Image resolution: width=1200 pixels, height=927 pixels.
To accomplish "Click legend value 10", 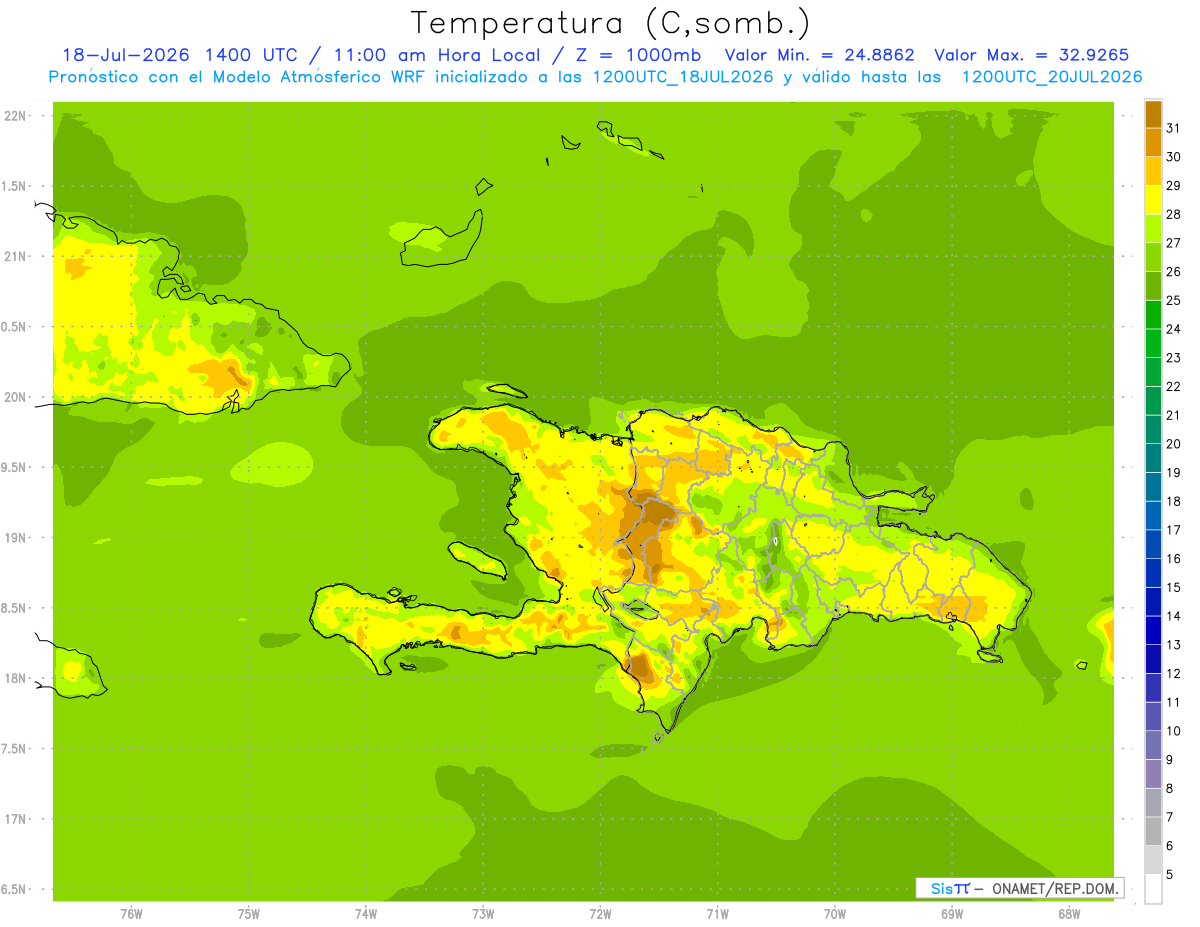I will (x=1174, y=731).
